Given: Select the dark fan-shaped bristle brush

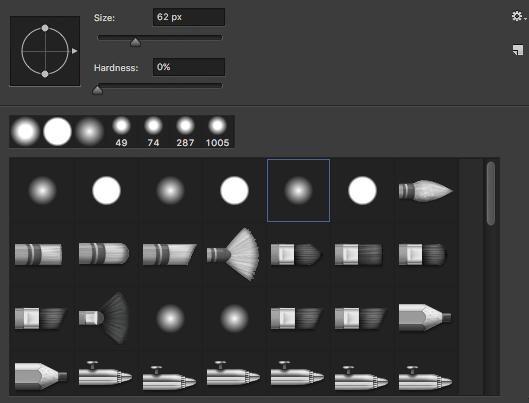Looking at the screenshot, I should (105, 318).
